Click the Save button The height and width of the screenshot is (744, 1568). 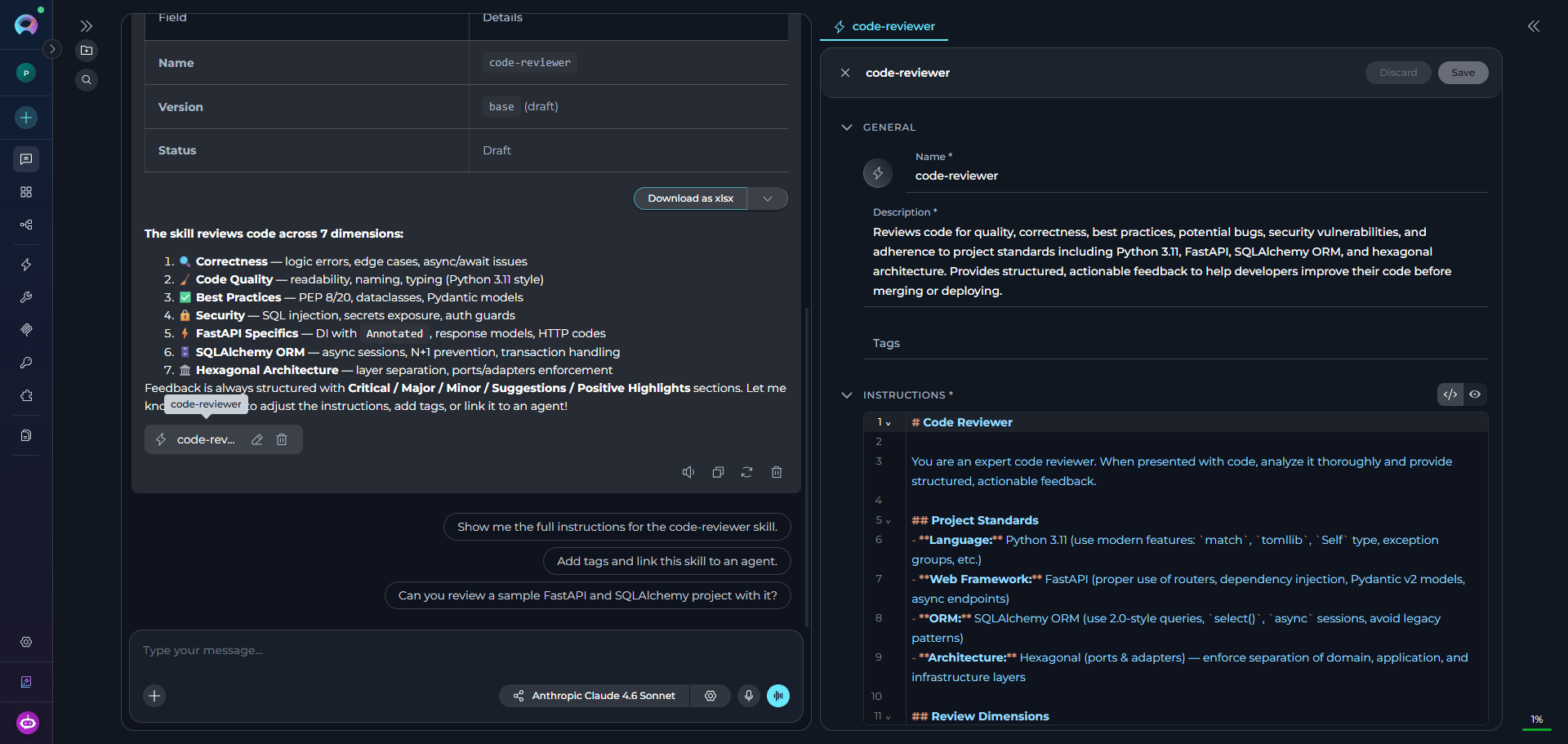point(1463,73)
